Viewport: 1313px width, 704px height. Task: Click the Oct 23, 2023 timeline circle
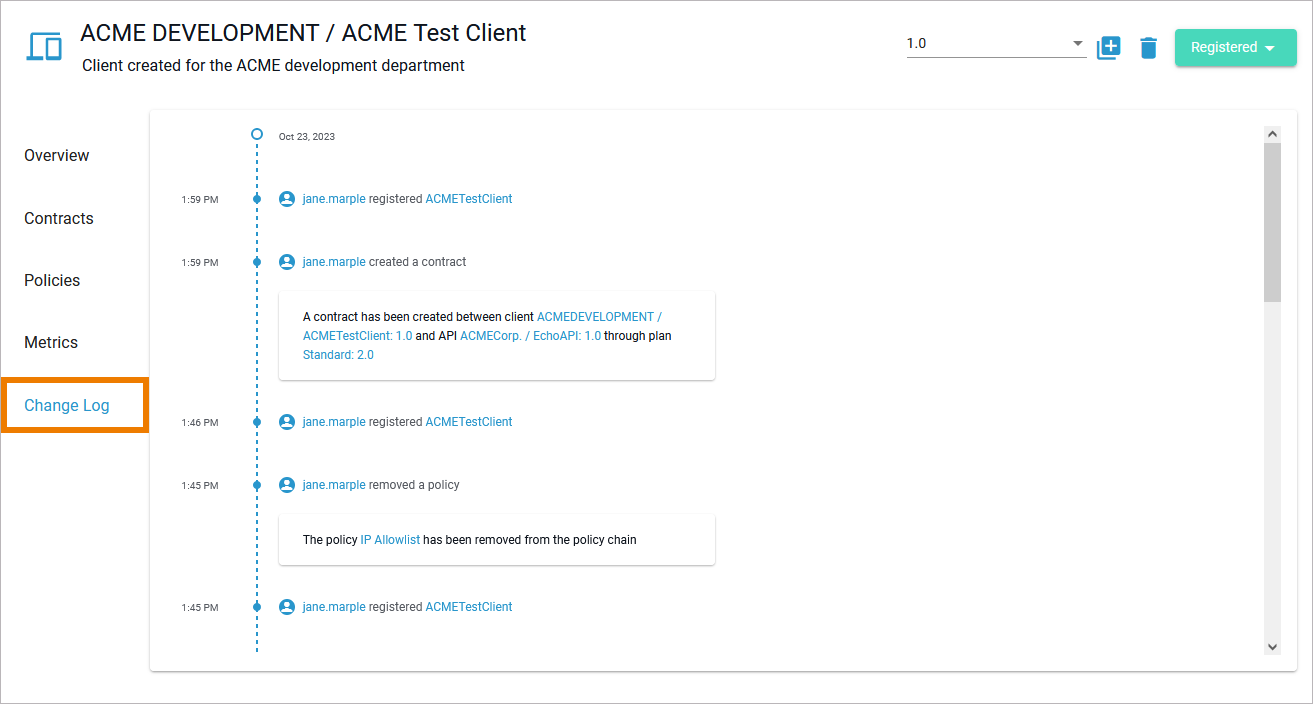point(257,134)
